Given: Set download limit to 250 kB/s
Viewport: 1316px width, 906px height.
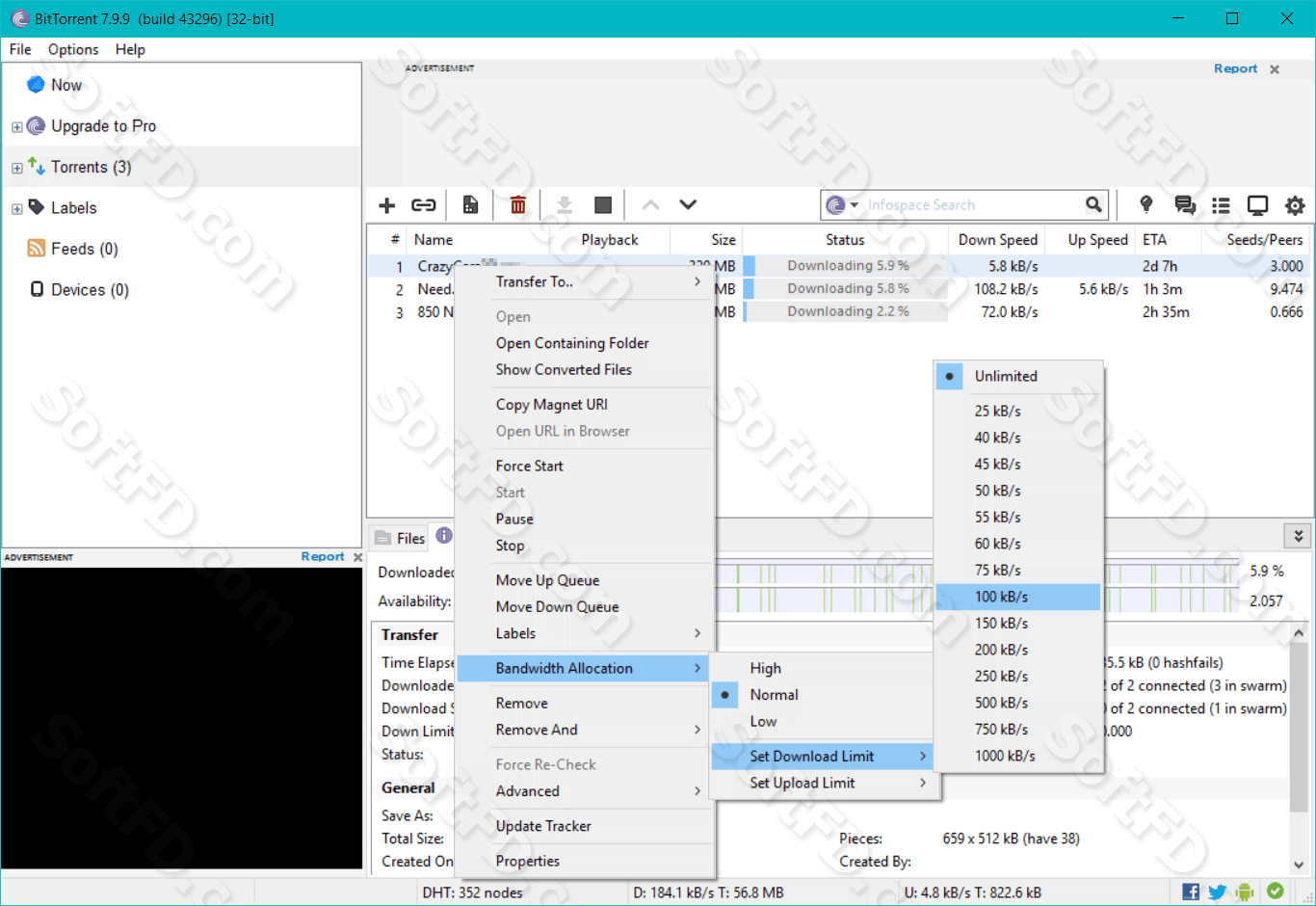Looking at the screenshot, I should pos(1018,676).
